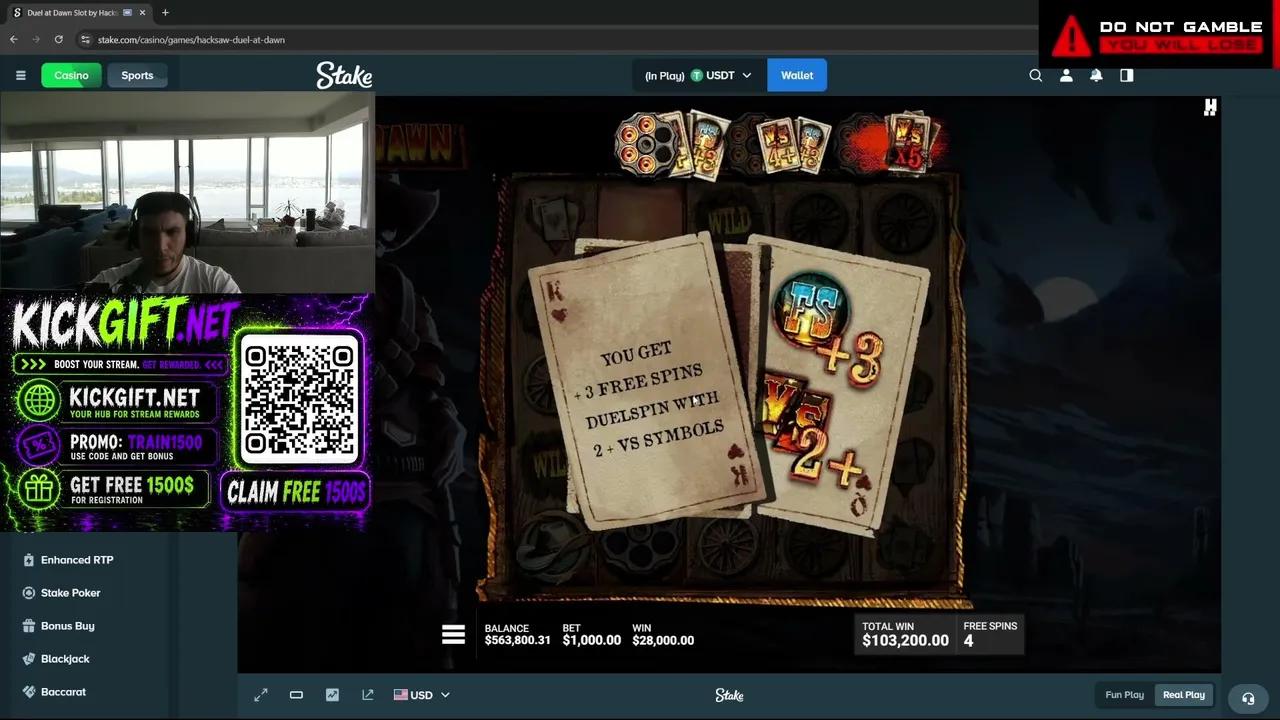
Task: Open the Wallet
Action: pyautogui.click(x=797, y=75)
